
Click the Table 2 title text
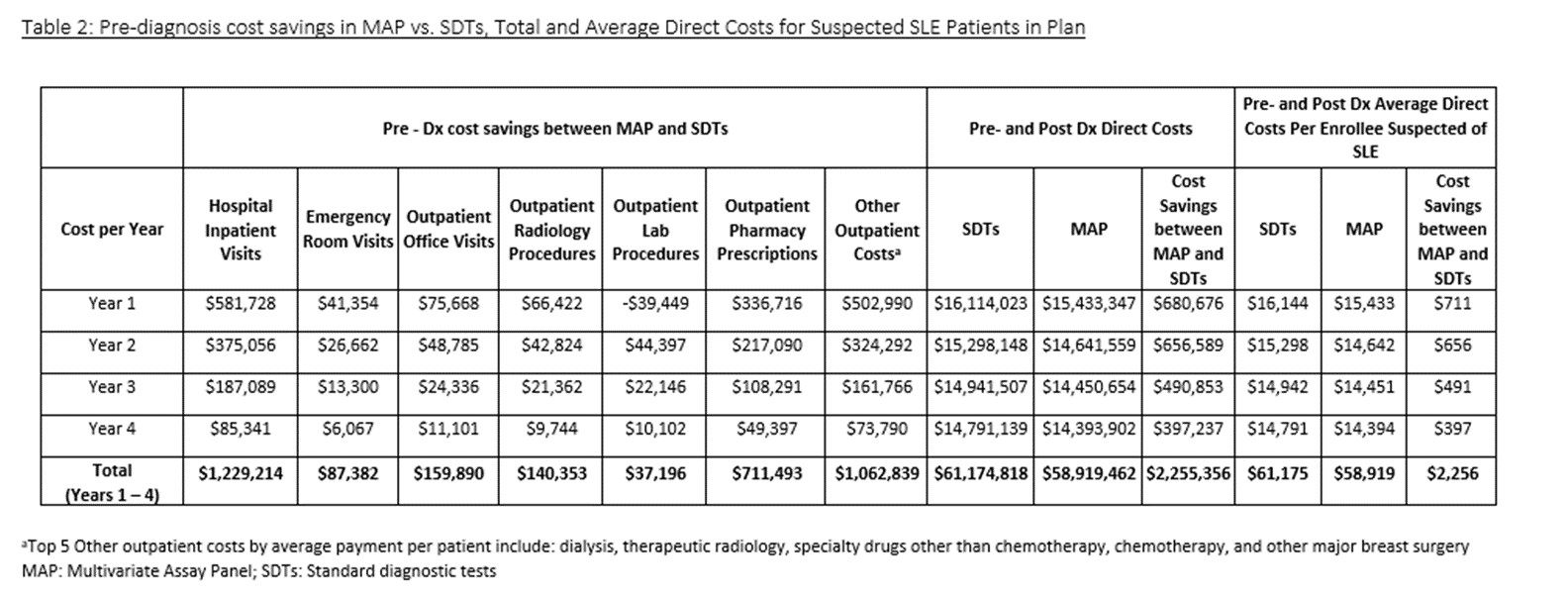tap(552, 27)
